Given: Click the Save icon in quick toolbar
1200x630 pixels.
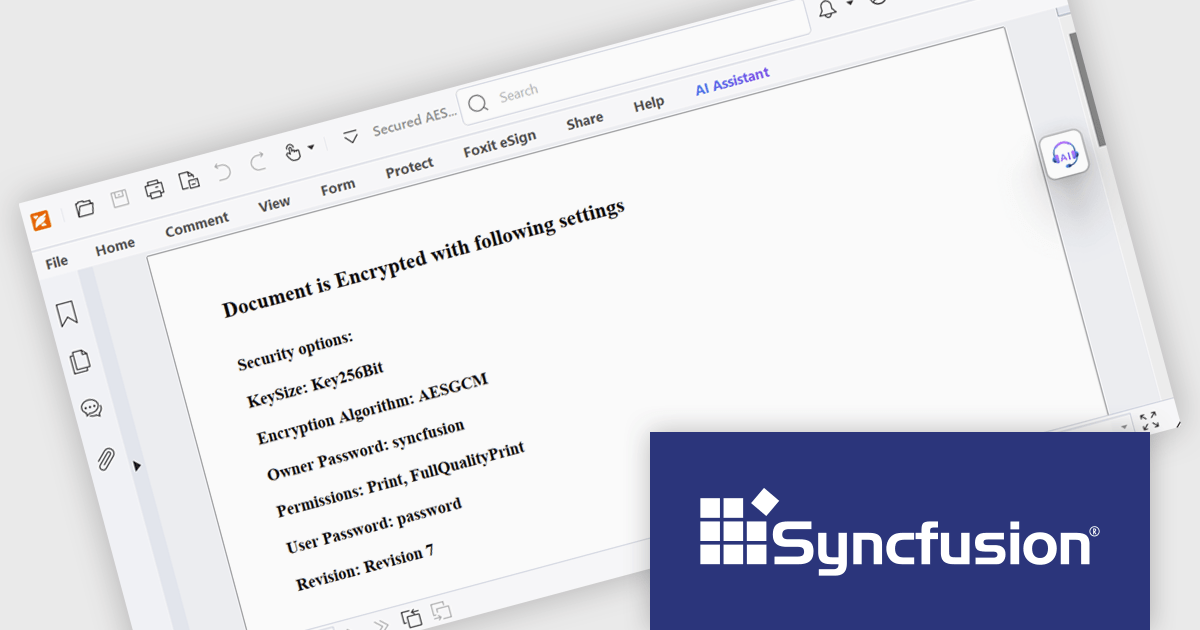Looking at the screenshot, I should pos(119,198).
